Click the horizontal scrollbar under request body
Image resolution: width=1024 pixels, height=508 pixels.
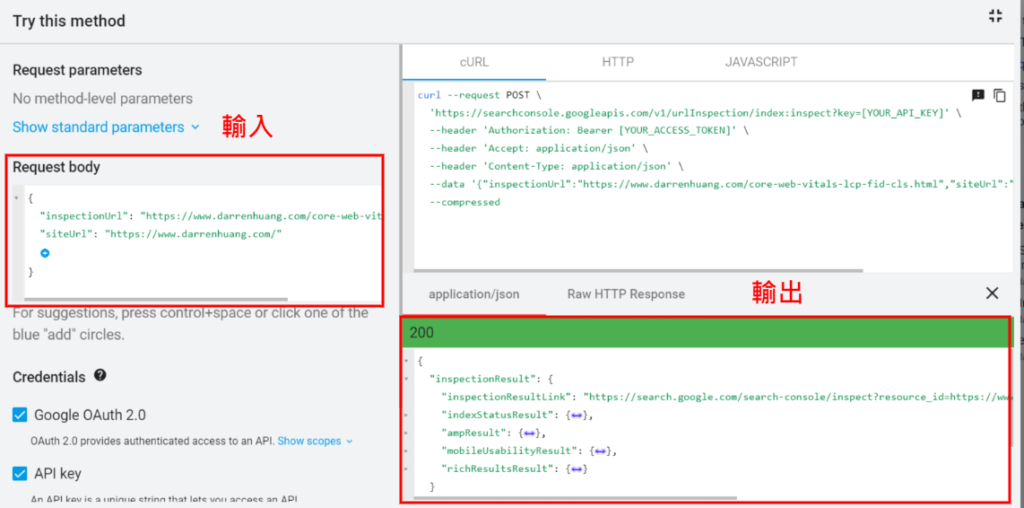pyautogui.click(x=155, y=300)
